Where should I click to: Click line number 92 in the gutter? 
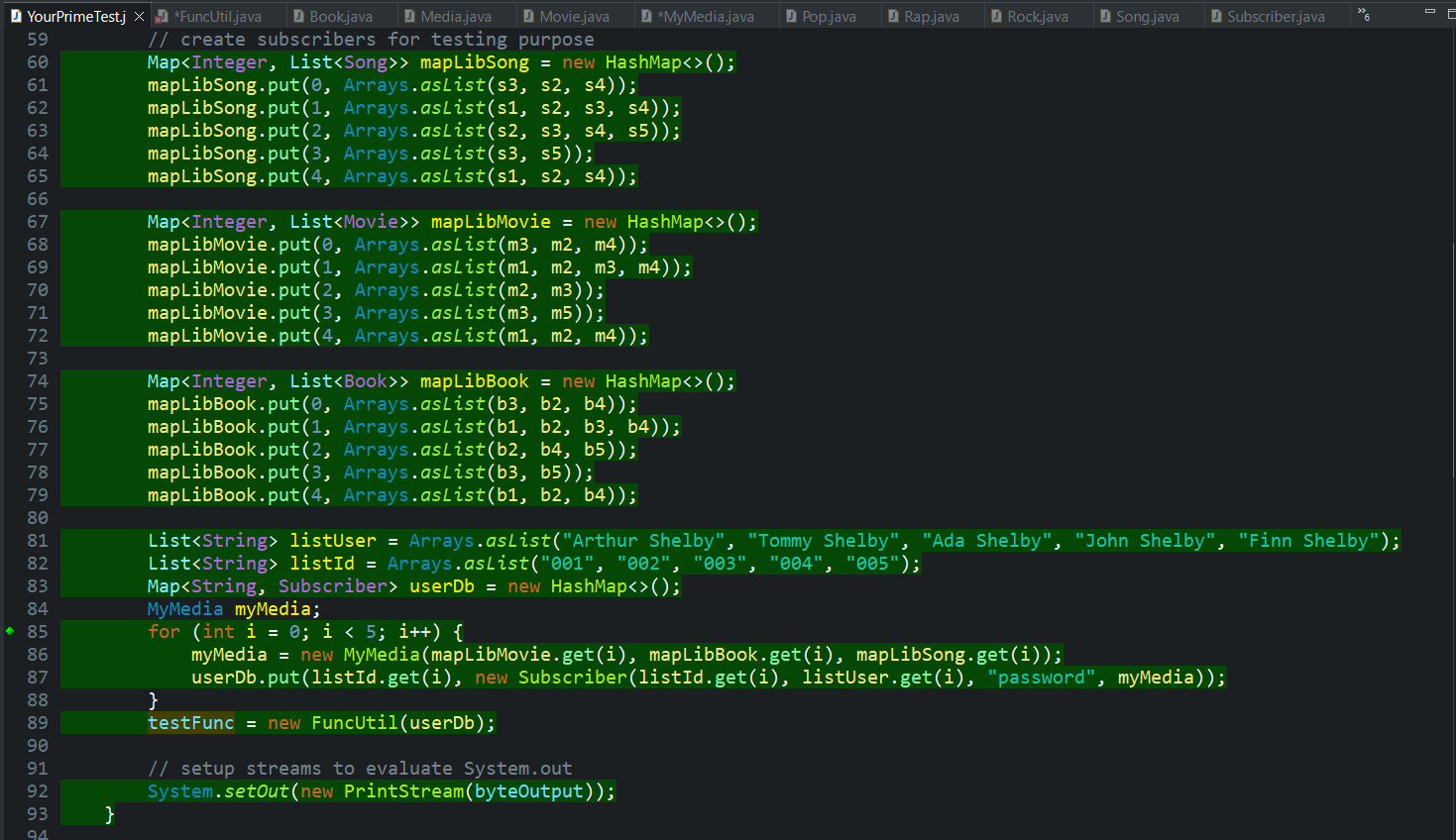pos(38,791)
